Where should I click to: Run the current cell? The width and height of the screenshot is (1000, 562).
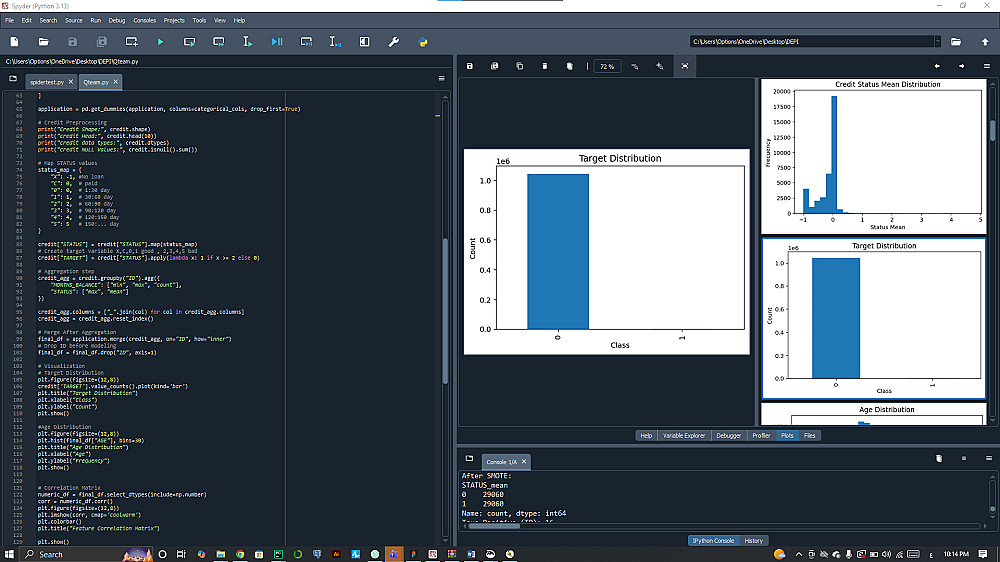point(189,42)
